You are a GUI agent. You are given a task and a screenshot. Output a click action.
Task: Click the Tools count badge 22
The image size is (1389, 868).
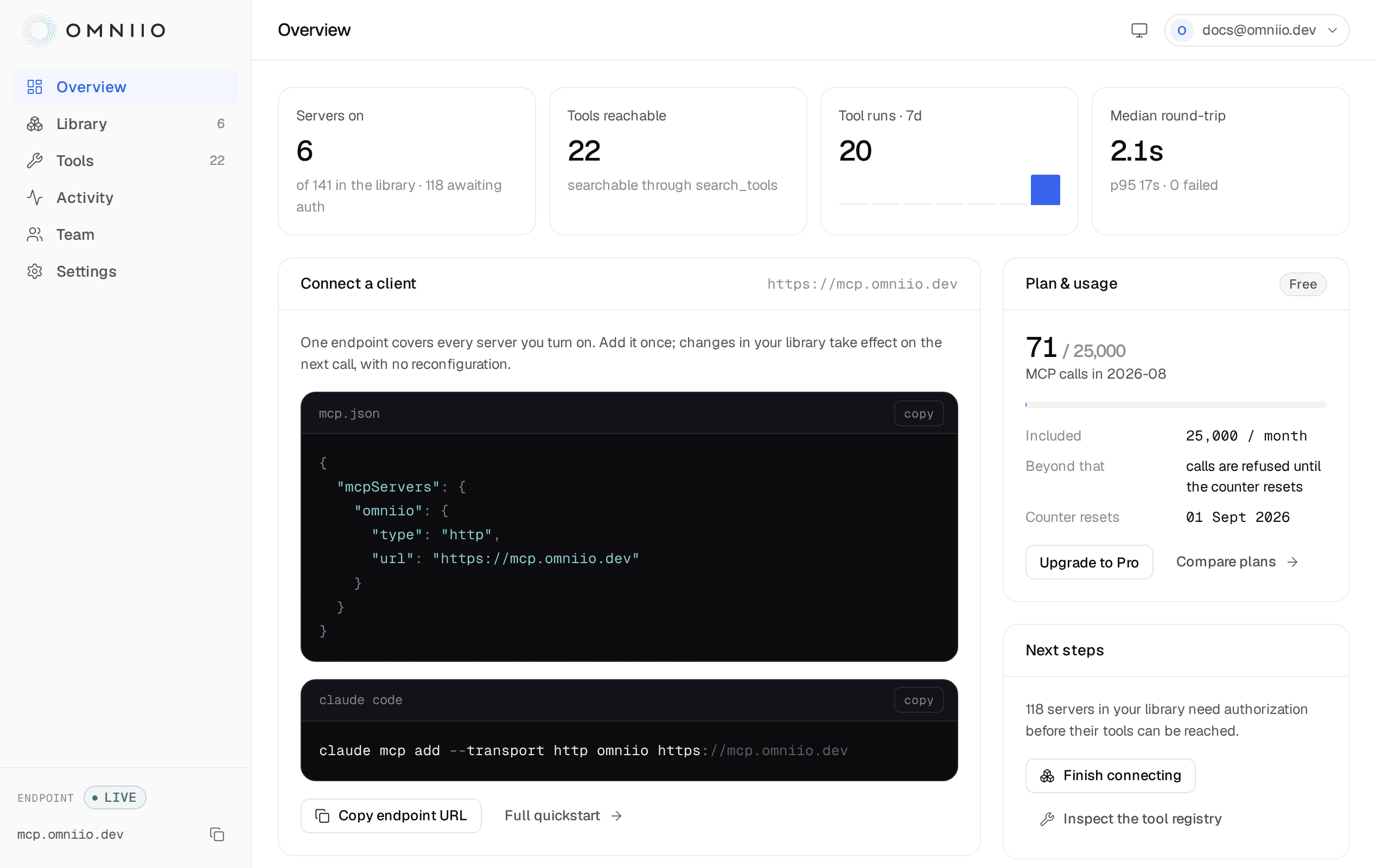(x=217, y=161)
